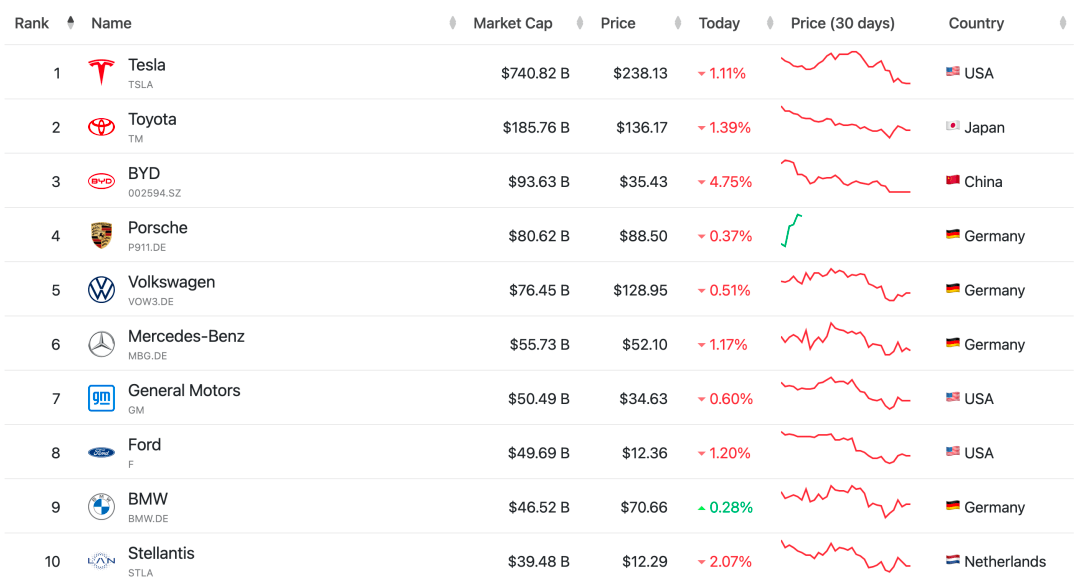Click the Ford oval logo icon

point(101,453)
